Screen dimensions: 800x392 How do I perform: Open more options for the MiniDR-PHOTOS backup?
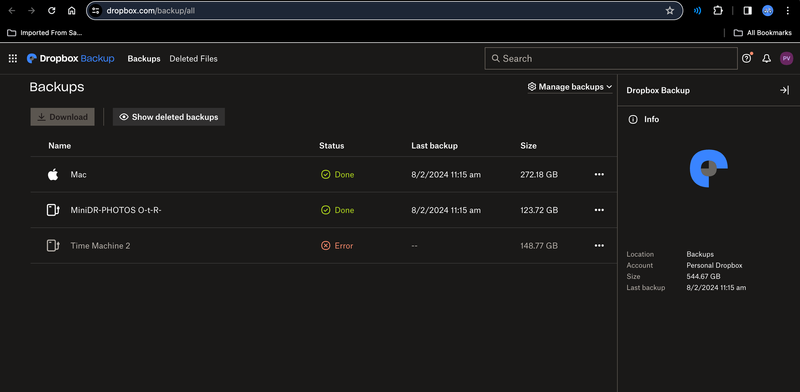(599, 210)
